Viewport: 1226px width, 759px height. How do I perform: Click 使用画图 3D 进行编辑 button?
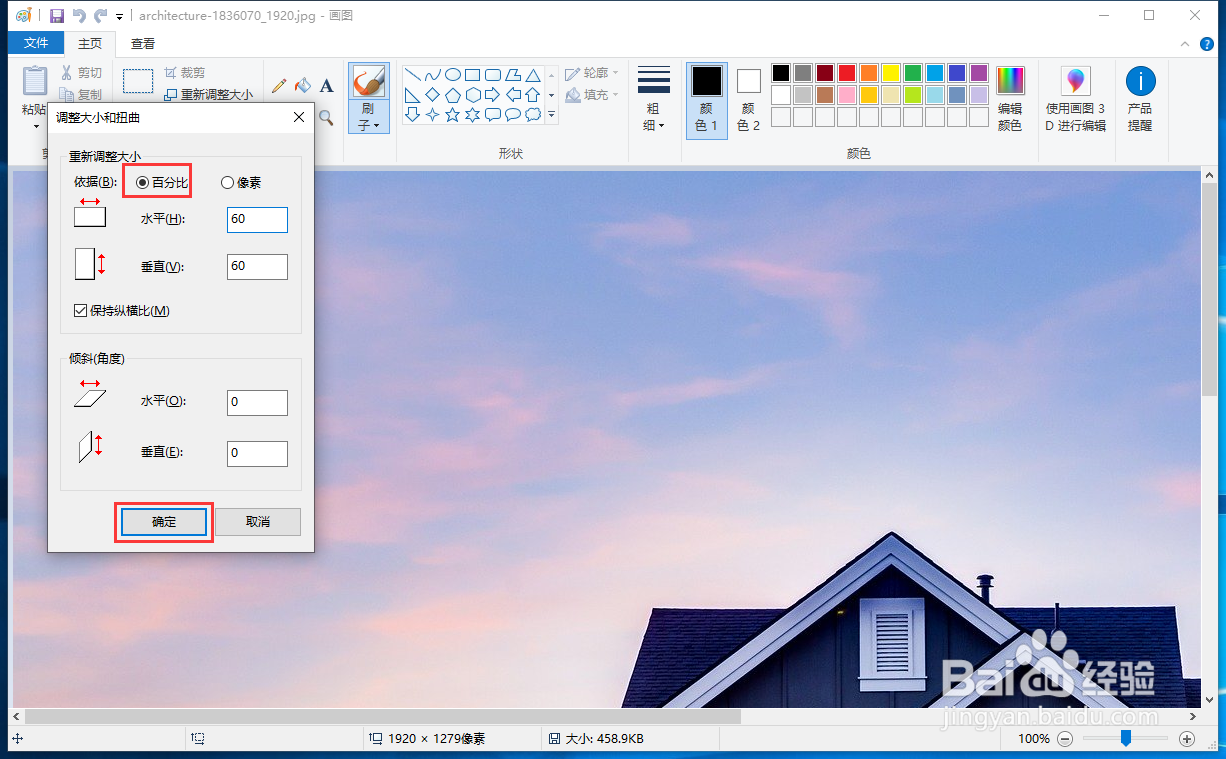point(1076,99)
